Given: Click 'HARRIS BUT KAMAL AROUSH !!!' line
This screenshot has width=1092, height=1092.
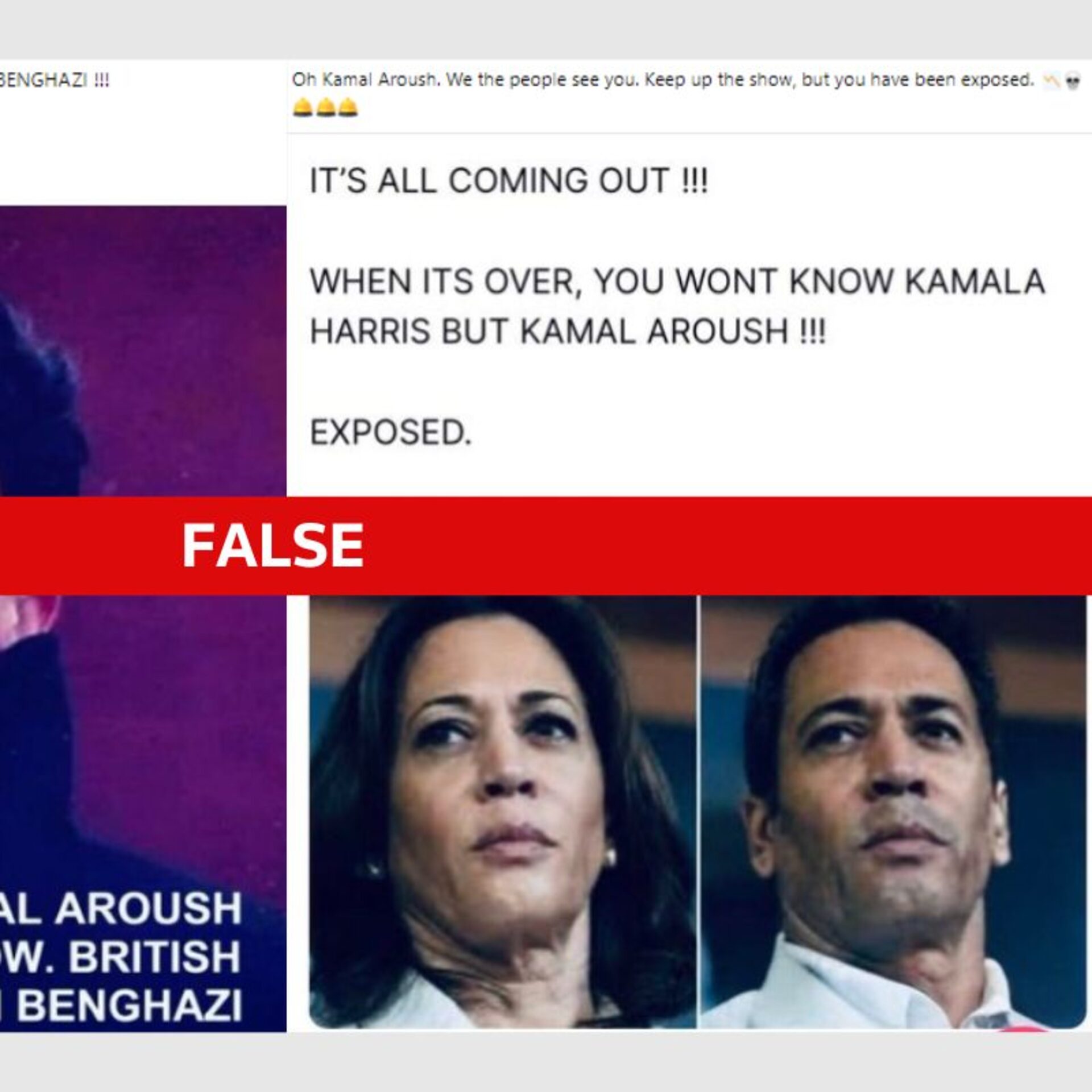Looking at the screenshot, I should pyautogui.click(x=567, y=331).
